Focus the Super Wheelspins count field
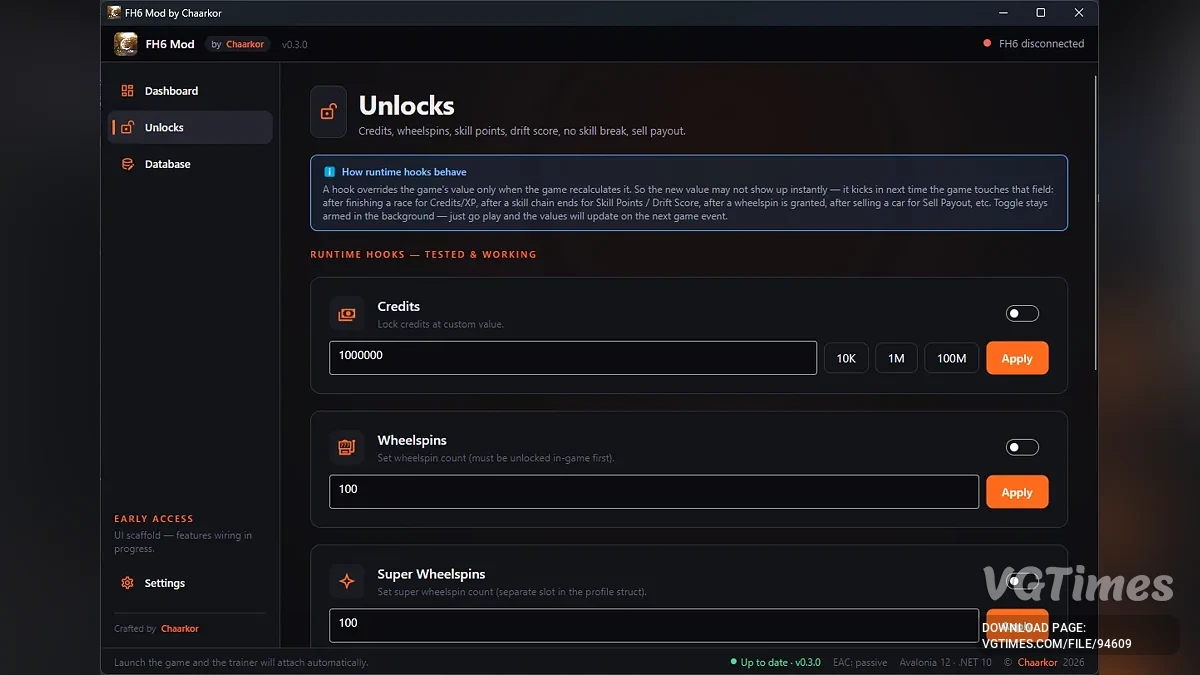 coord(654,625)
